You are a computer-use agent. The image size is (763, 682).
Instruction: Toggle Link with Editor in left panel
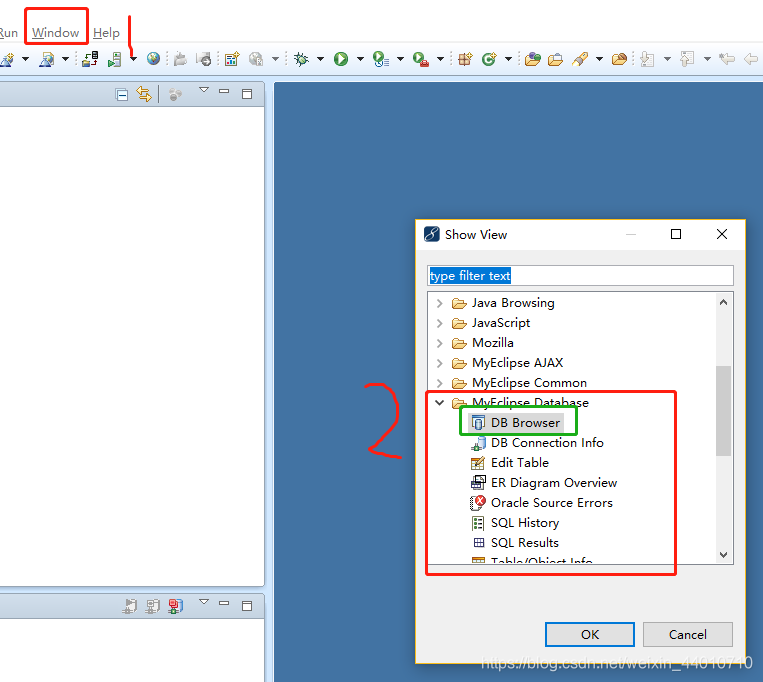tap(144, 94)
